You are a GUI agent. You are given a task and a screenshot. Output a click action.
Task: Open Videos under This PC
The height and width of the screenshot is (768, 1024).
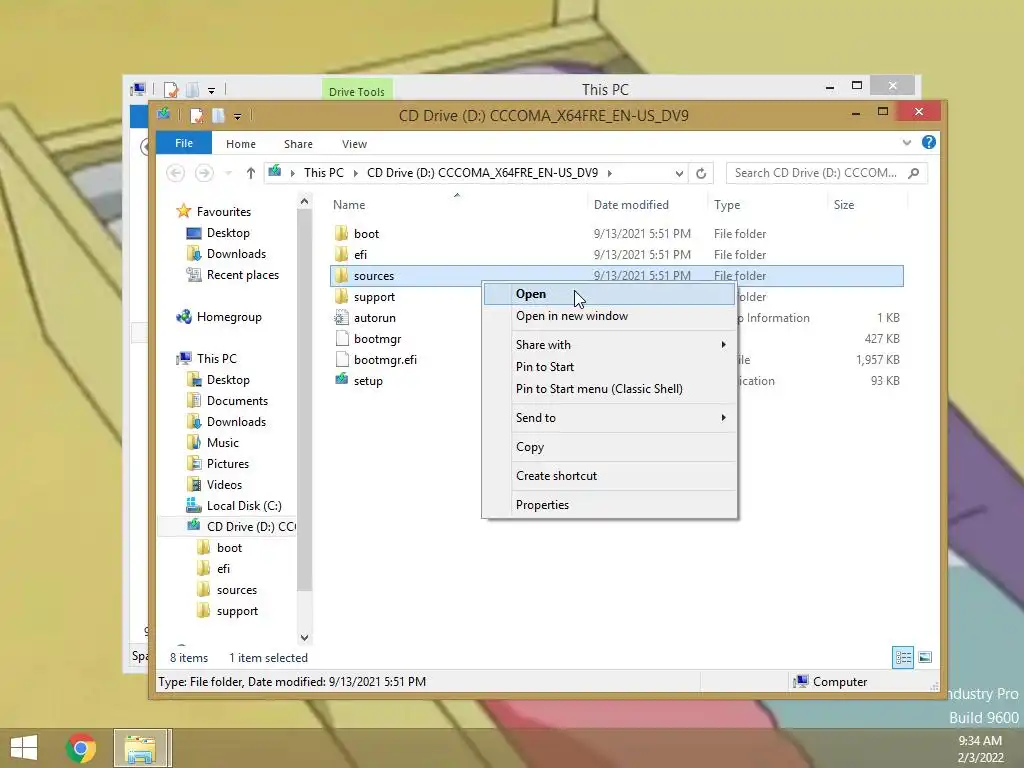tap(224, 485)
